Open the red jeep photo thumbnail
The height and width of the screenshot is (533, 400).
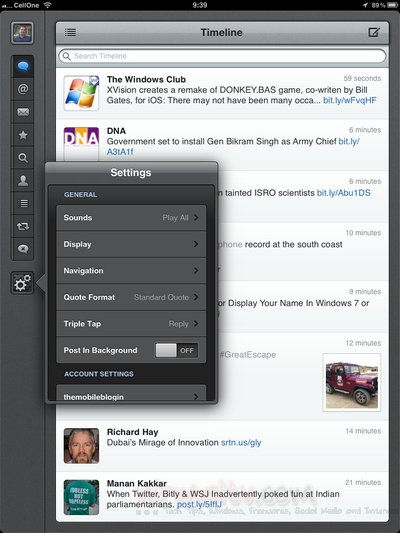click(x=352, y=382)
